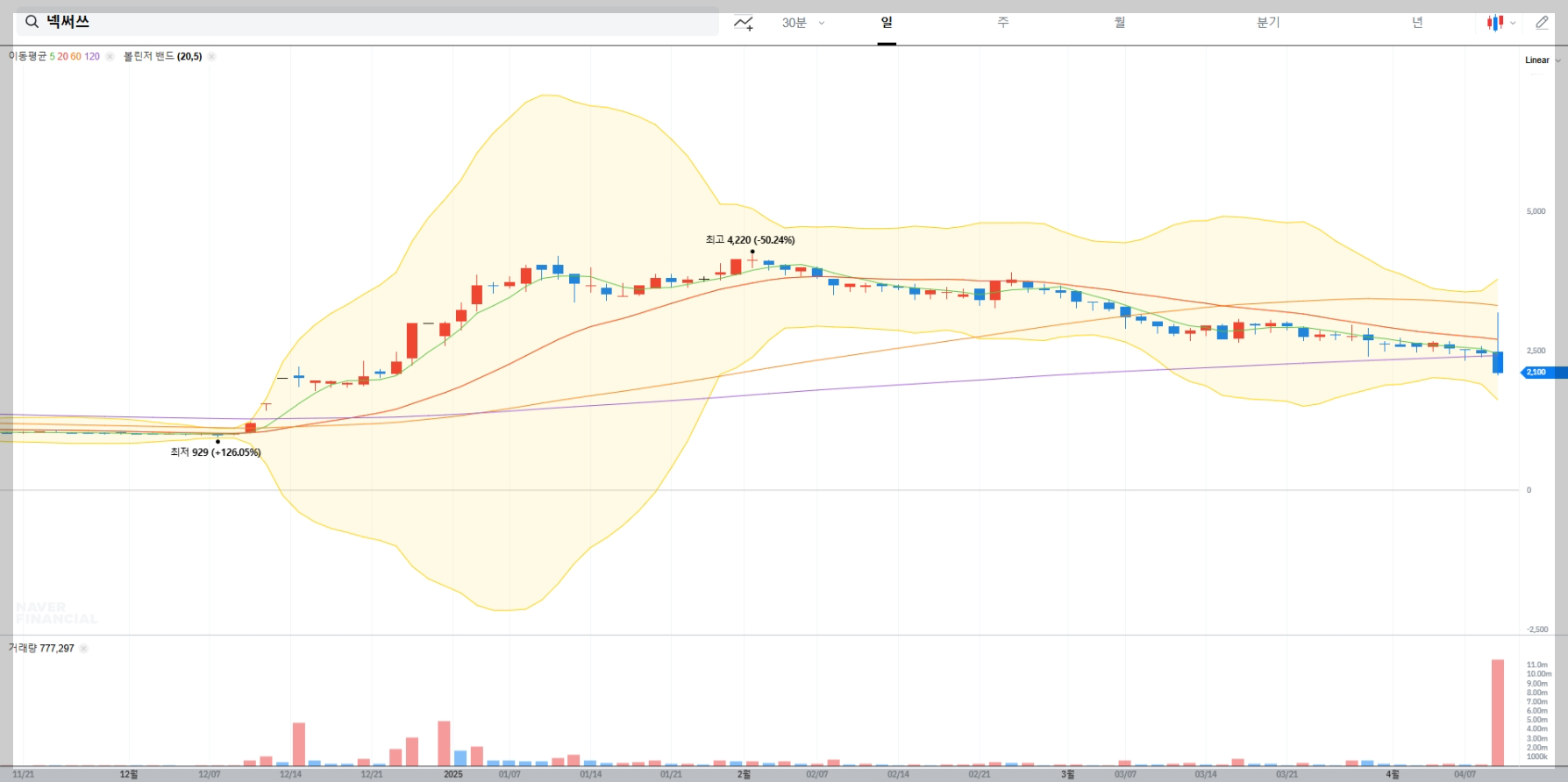Remove the 이동평균 moving average indicator
The image size is (1568, 782).
[110, 56]
